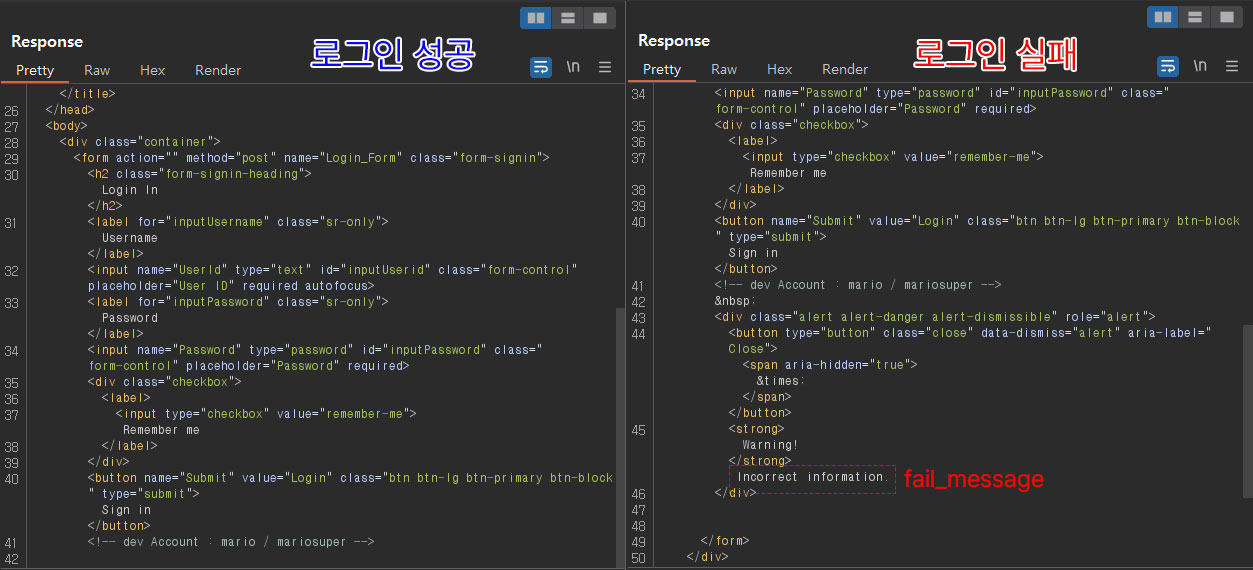The image size is (1253, 570).
Task: Click the "&times;" text in right panel
Action: 780,381
